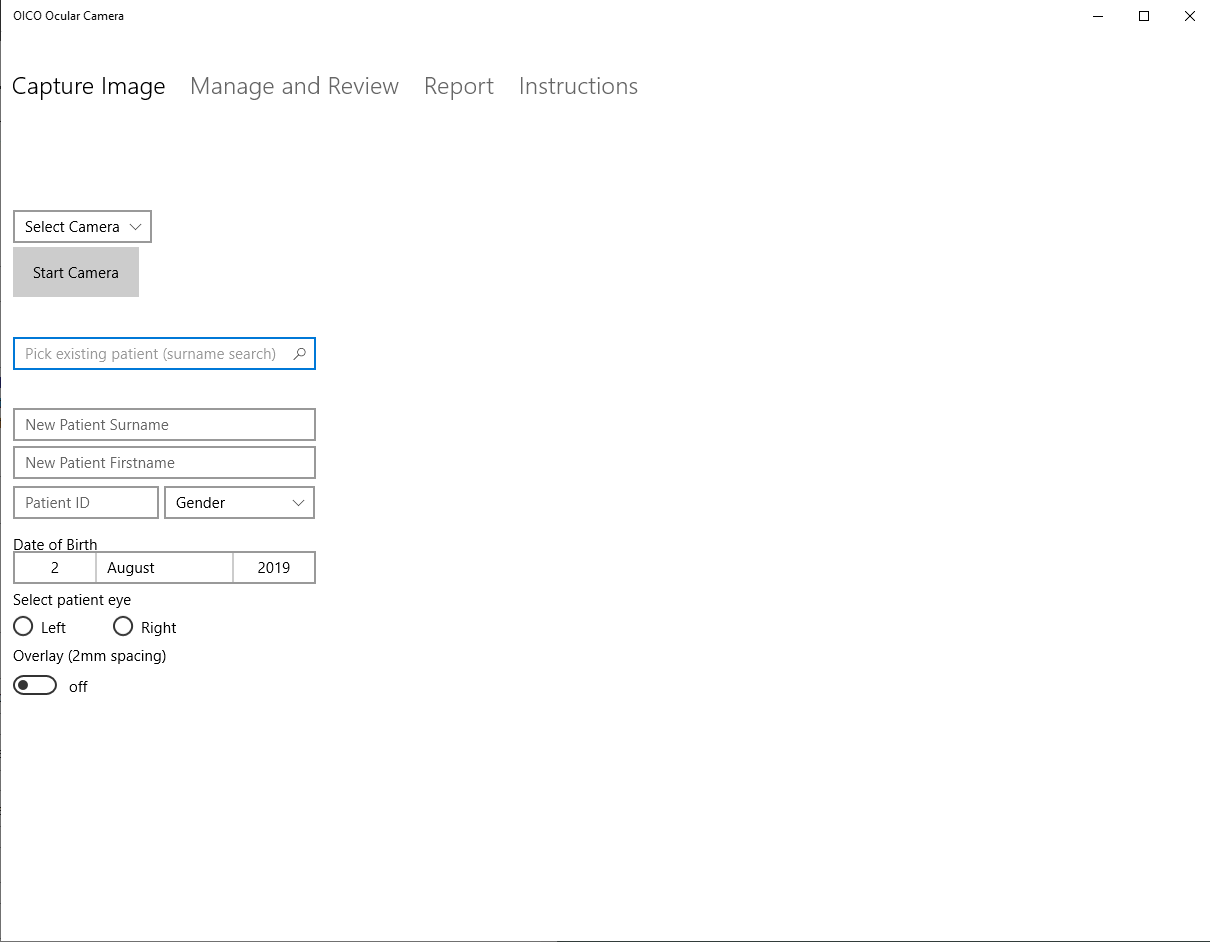The width and height of the screenshot is (1210, 942).
Task: Click the magnifier icon in patient search box
Action: pos(300,353)
